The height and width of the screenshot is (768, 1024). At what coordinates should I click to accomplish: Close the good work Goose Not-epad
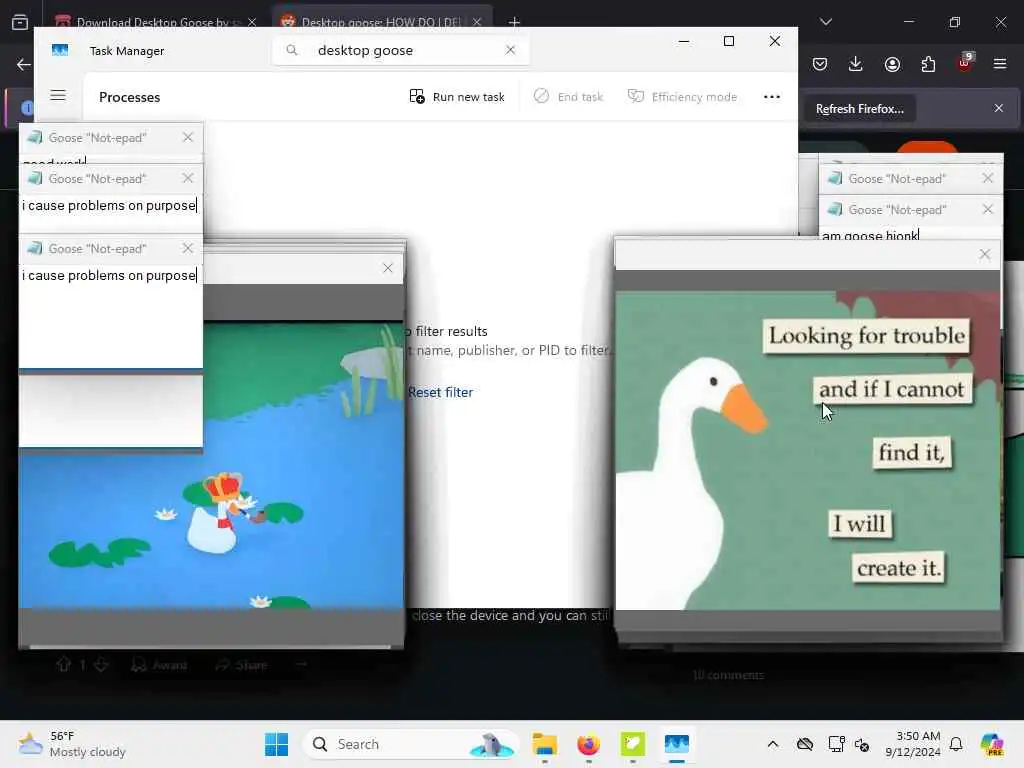188,137
